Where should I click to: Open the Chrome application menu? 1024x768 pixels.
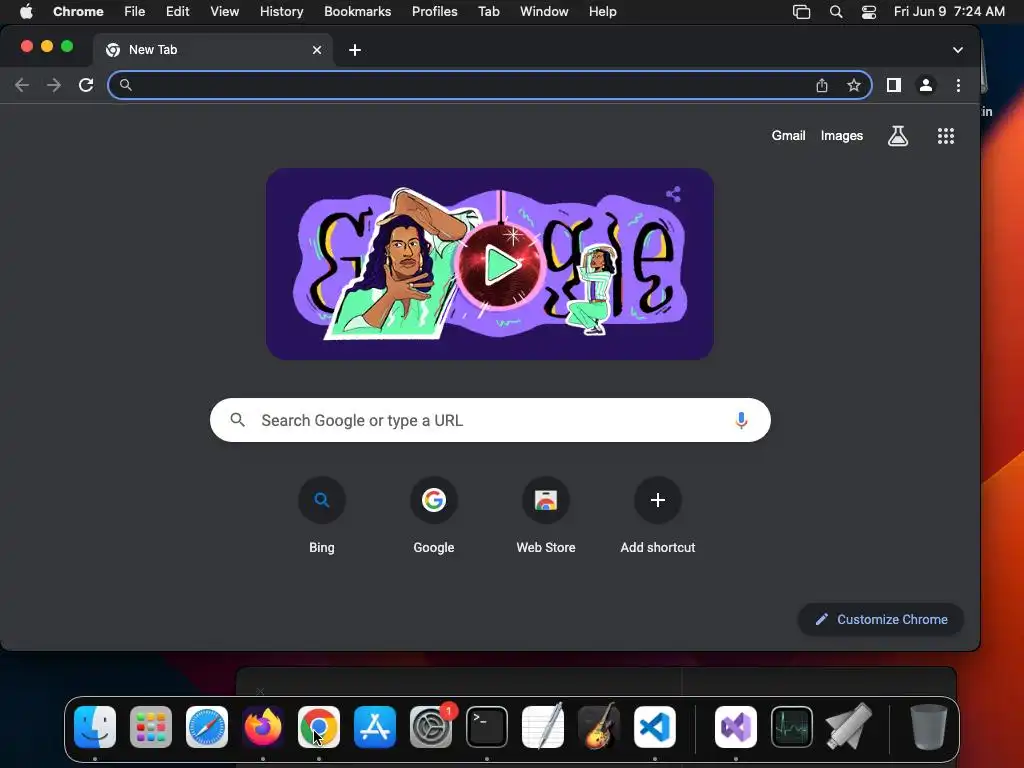click(78, 12)
